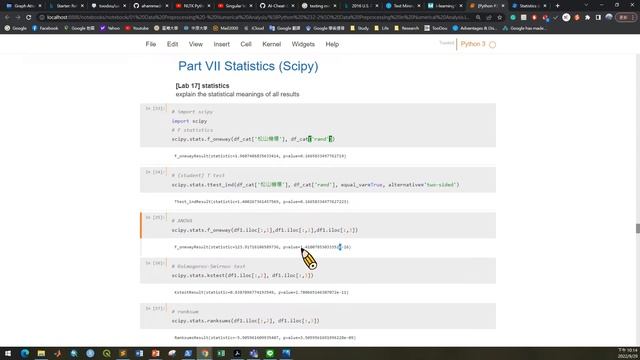Viewport: 640px width, 360px height.
Task: Click the Chrome update button
Action: [x=626, y=18]
